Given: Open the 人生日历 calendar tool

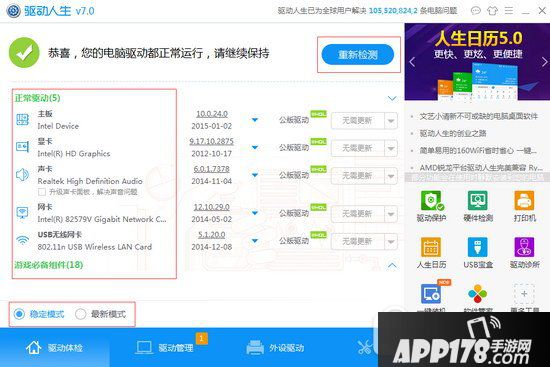Looking at the screenshot, I should (x=431, y=247).
